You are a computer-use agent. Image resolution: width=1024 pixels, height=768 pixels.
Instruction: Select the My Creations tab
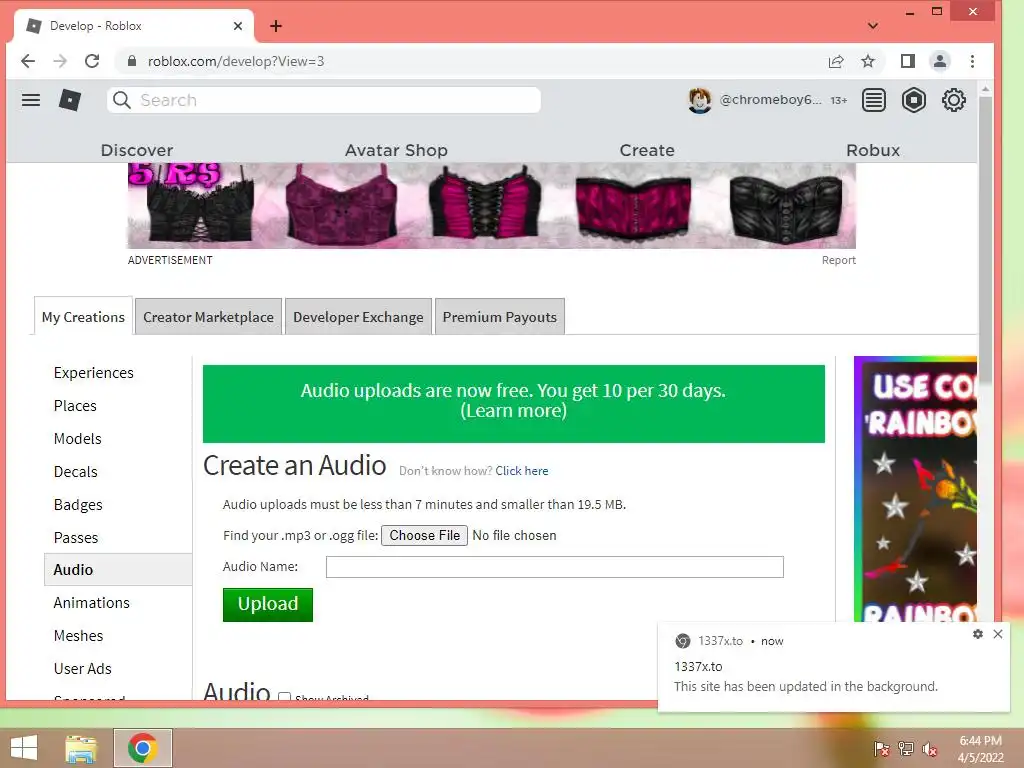(x=83, y=317)
